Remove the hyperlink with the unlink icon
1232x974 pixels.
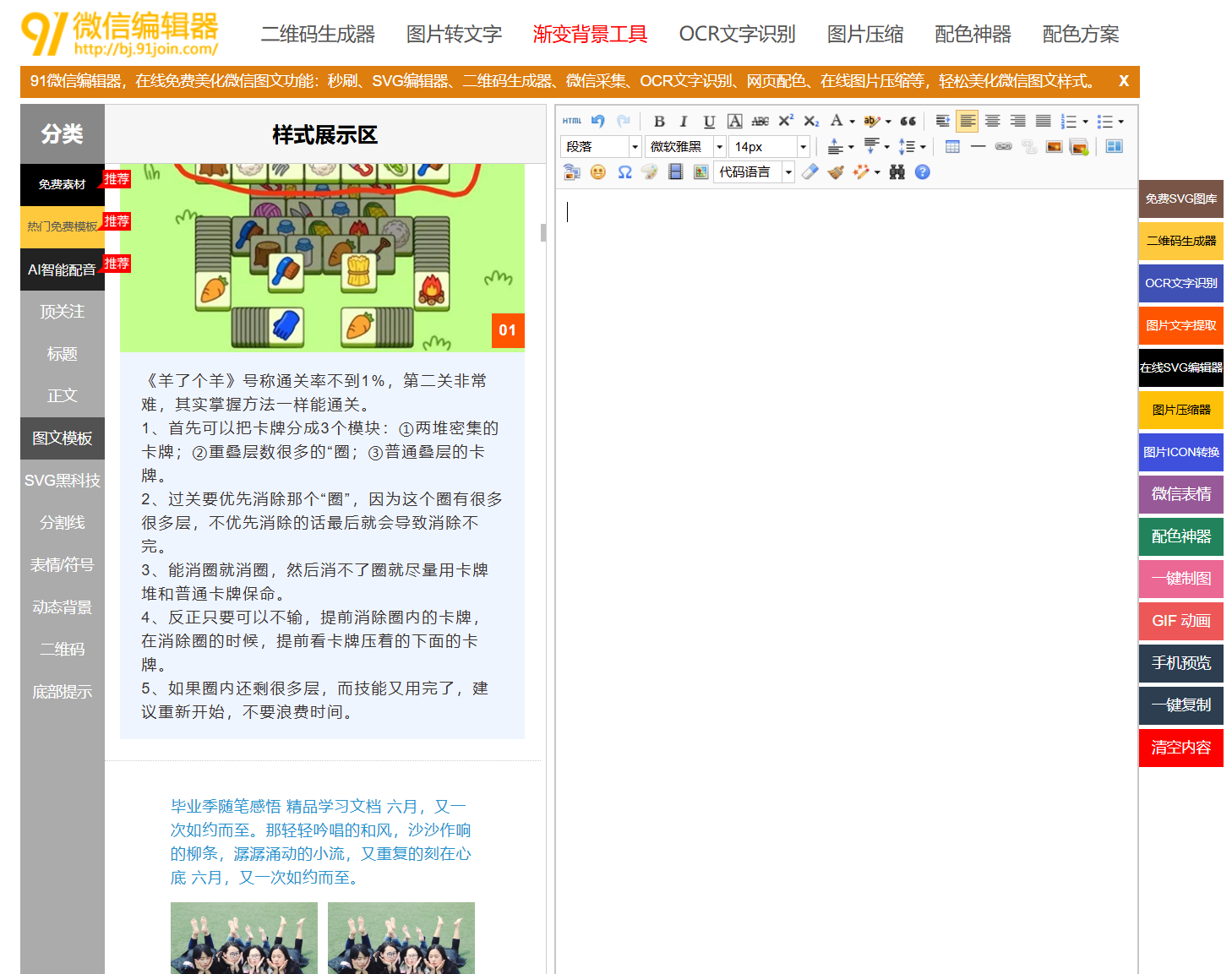[1028, 146]
